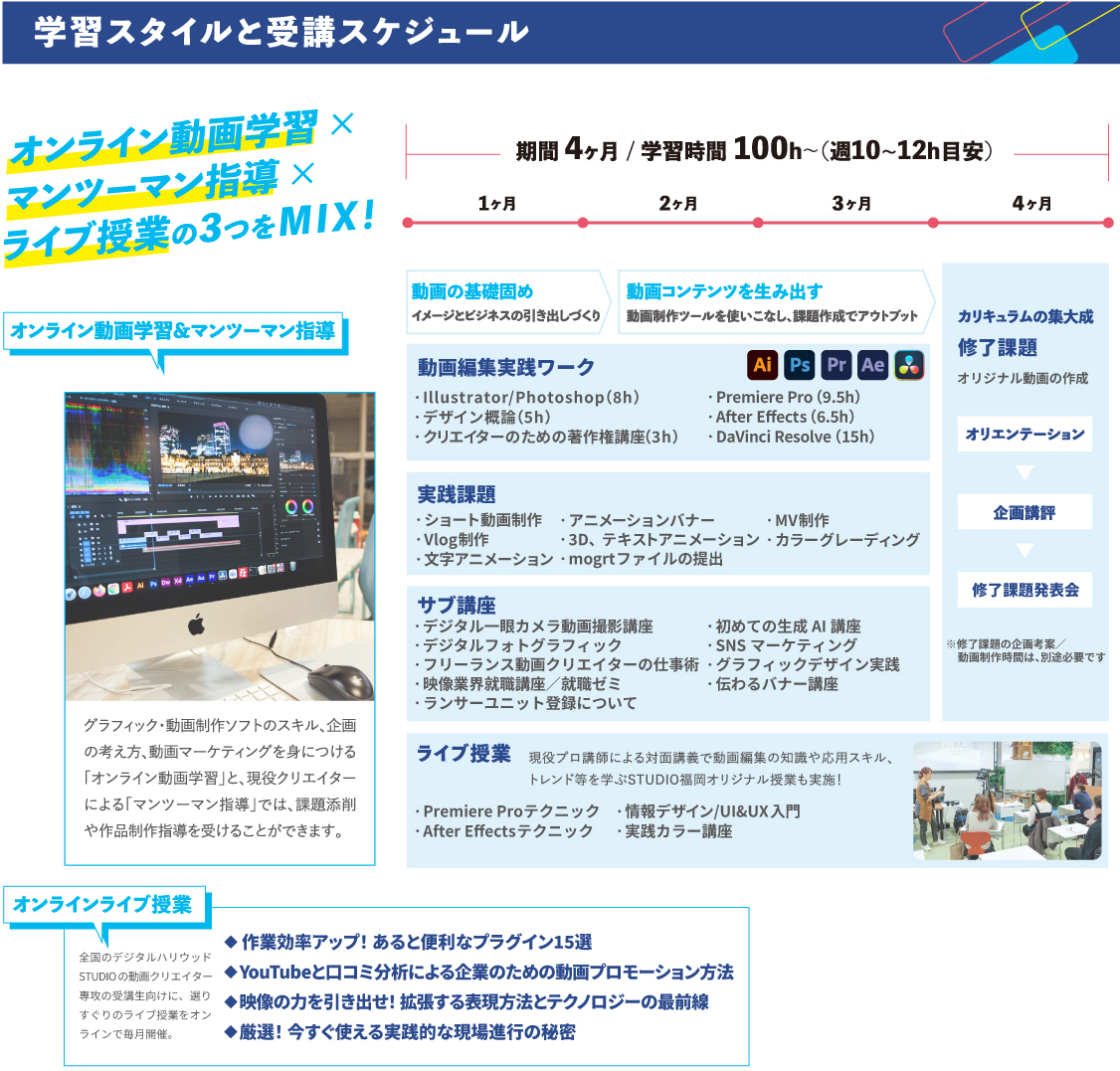This screenshot has width=1120, height=1071.
Task: Click the Adobe Illustrator Ai icon
Action: (763, 365)
